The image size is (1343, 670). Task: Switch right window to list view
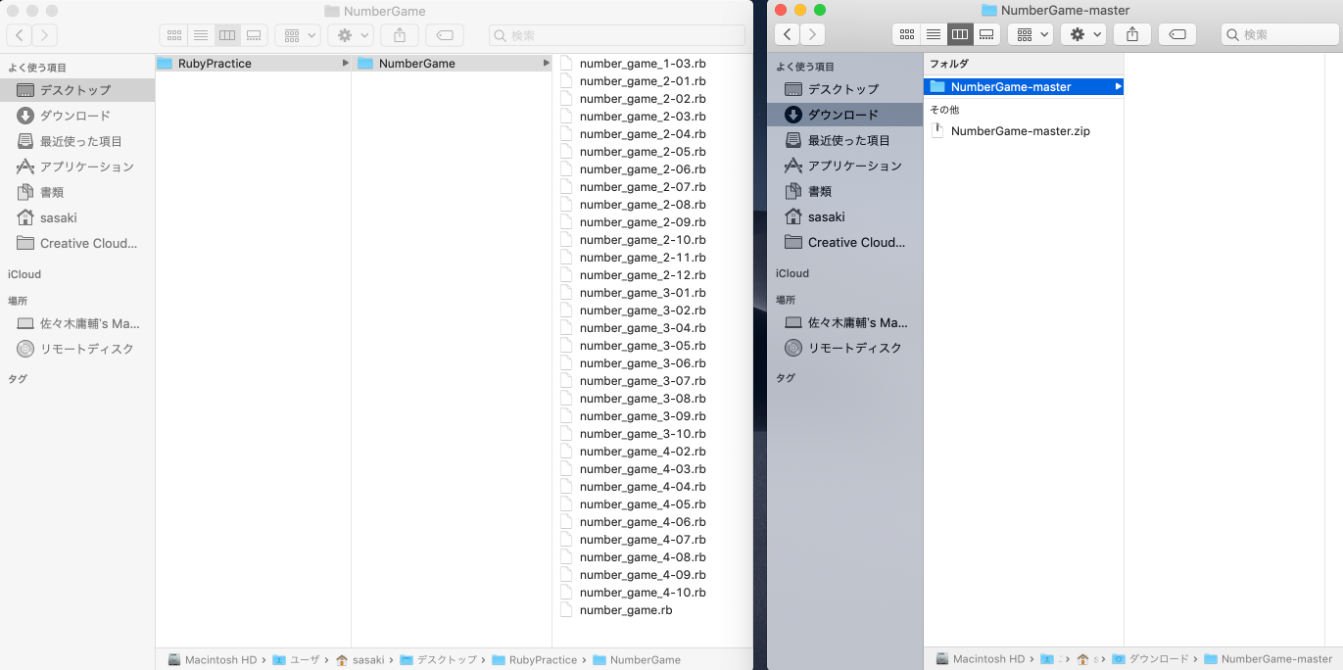(x=934, y=34)
